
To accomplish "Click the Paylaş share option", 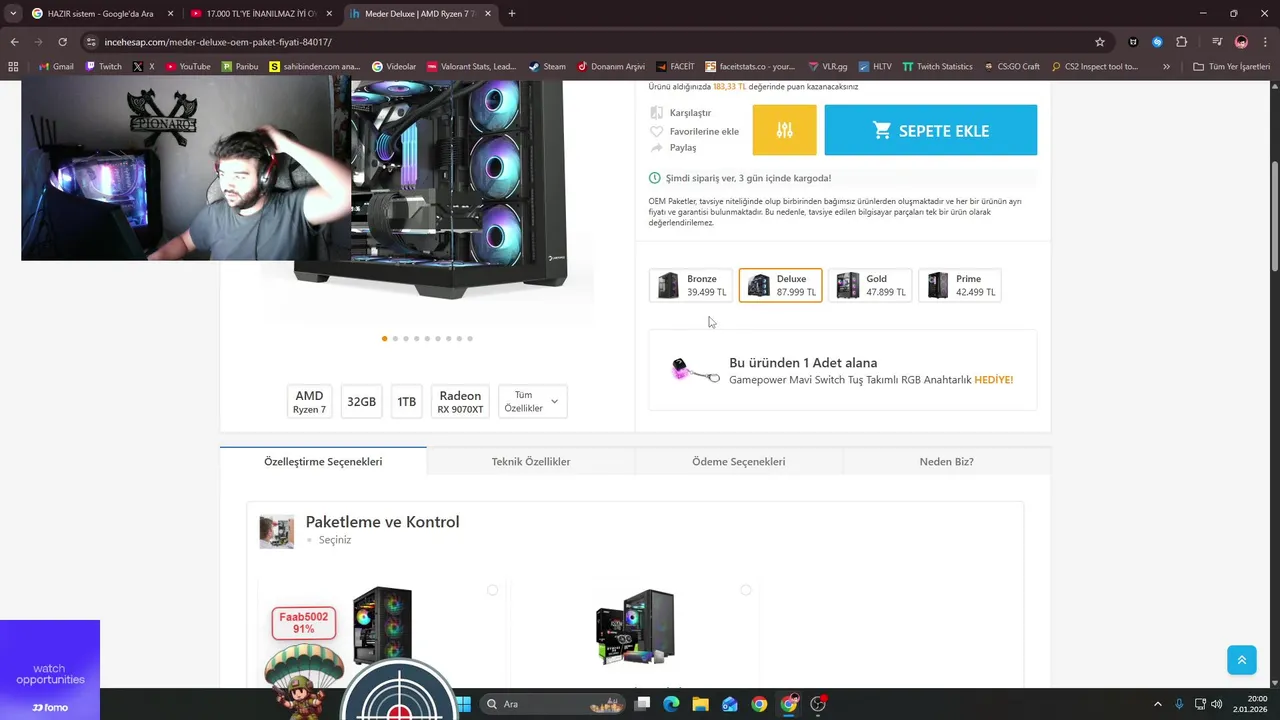I will [x=673, y=148].
